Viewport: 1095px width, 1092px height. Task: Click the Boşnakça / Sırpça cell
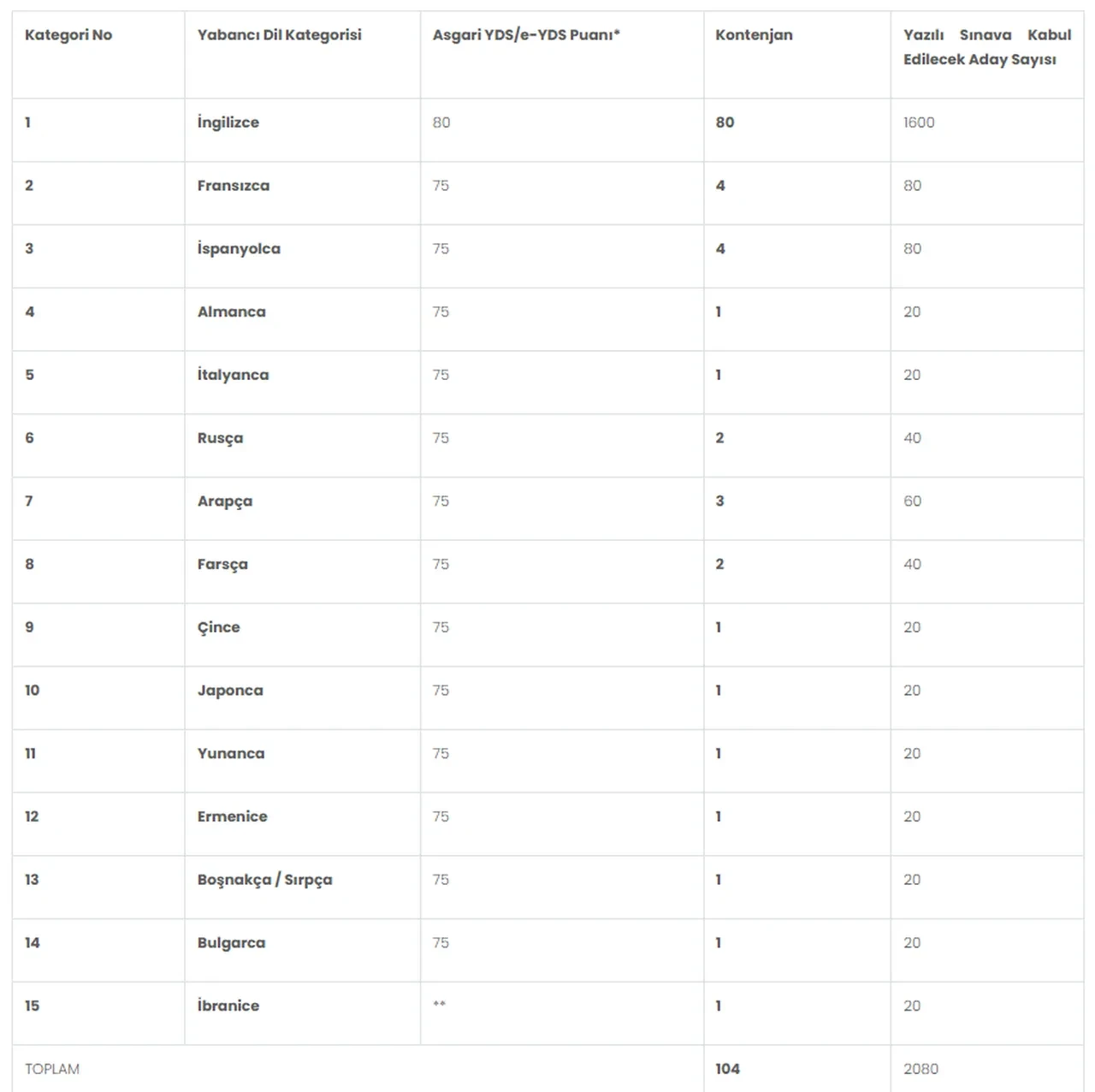point(264,880)
